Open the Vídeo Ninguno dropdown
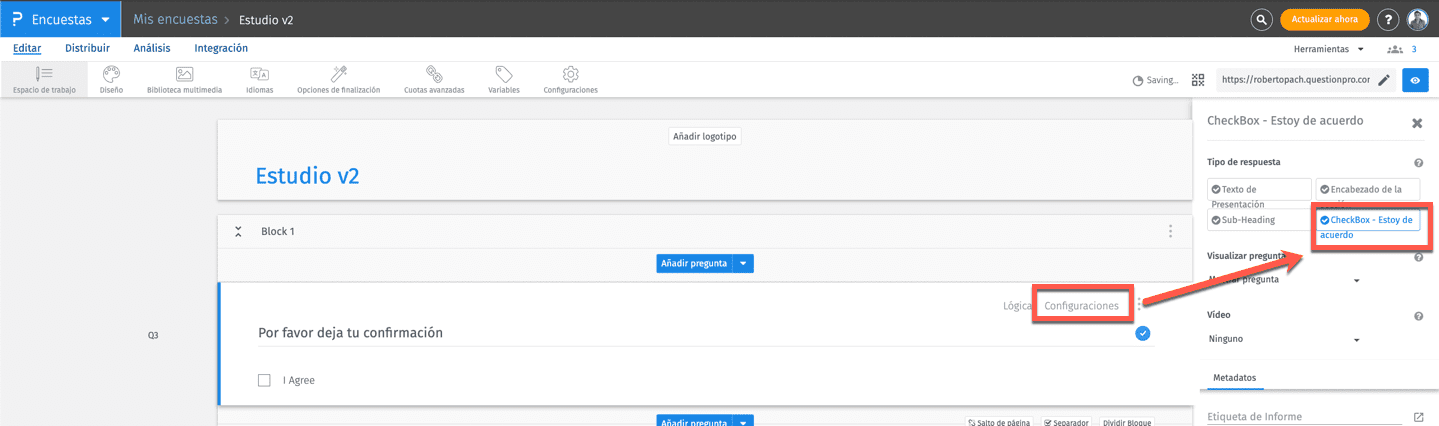The width and height of the screenshot is (1439, 426). (x=1285, y=339)
